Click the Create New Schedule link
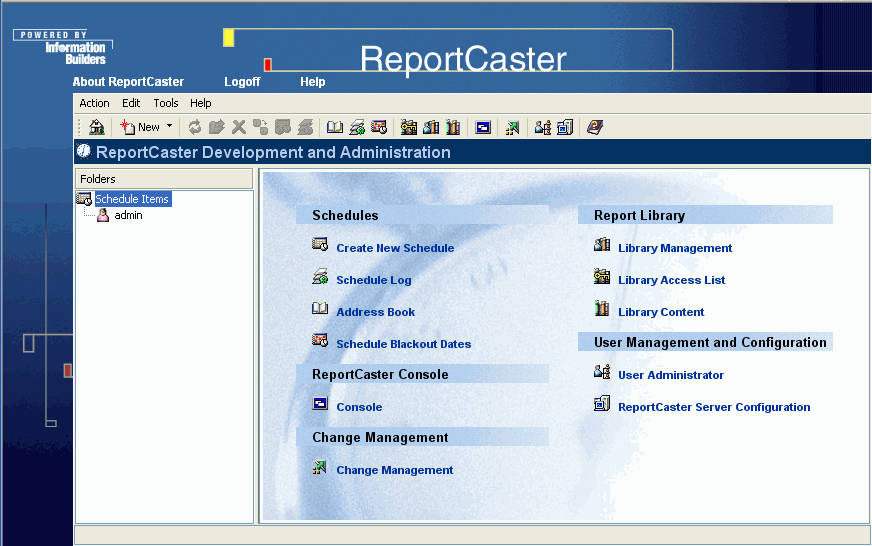 click(395, 249)
